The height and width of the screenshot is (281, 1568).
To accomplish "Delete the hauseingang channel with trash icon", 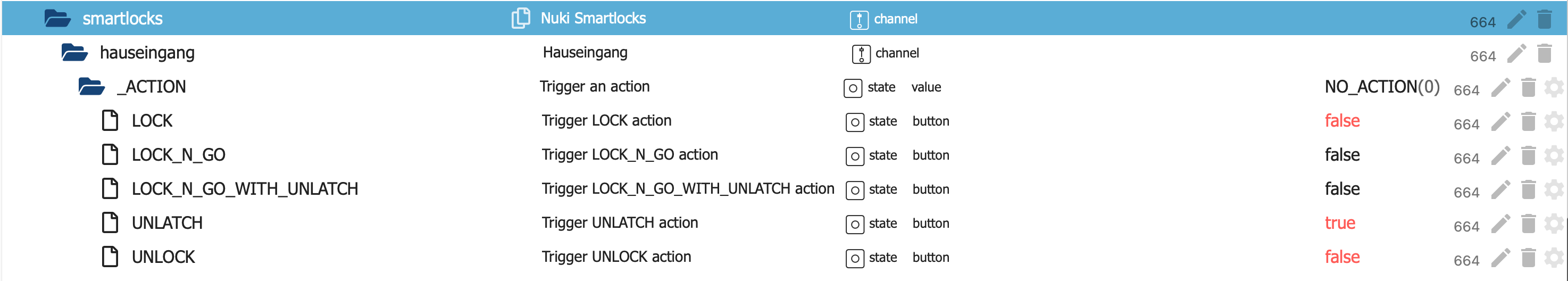I will pyautogui.click(x=1544, y=54).
